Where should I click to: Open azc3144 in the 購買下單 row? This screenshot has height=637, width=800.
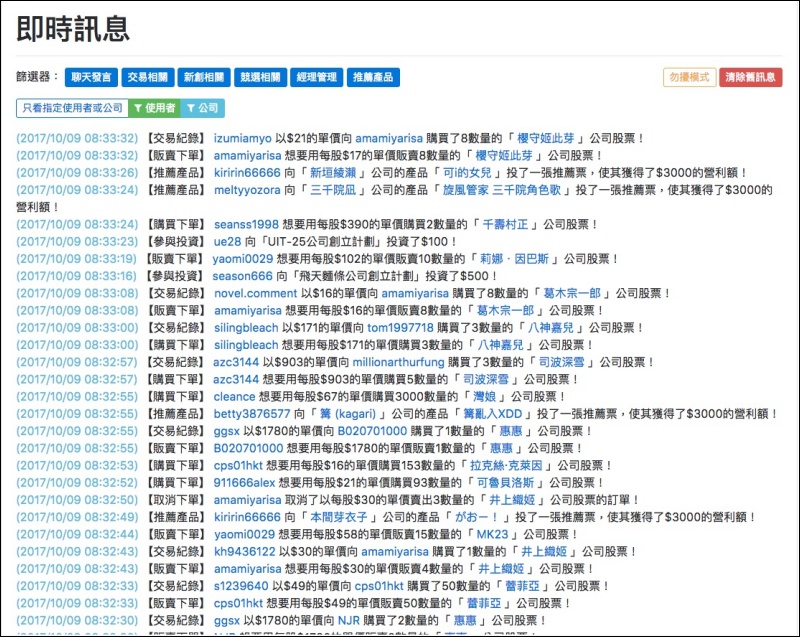[x=236, y=379]
